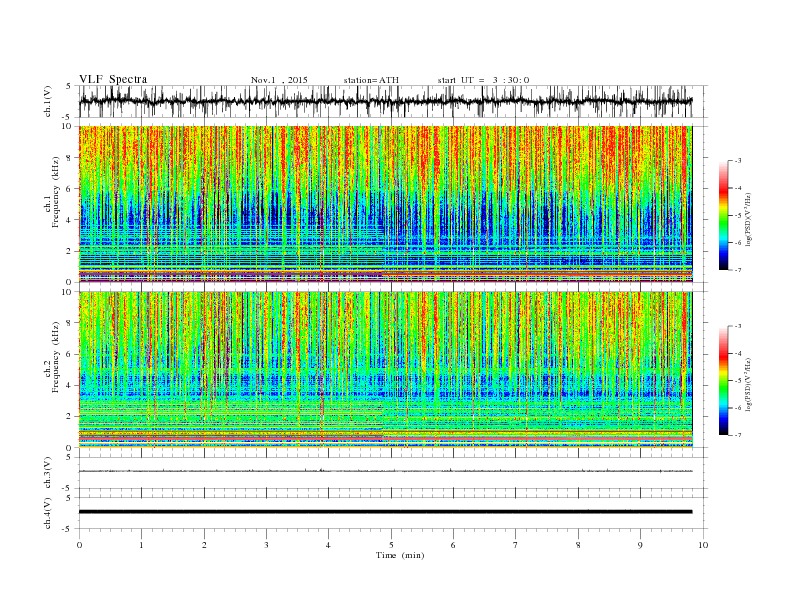The height and width of the screenshot is (612, 792).
Task: Click the ch.2 spectrogram panel
Action: (385, 370)
